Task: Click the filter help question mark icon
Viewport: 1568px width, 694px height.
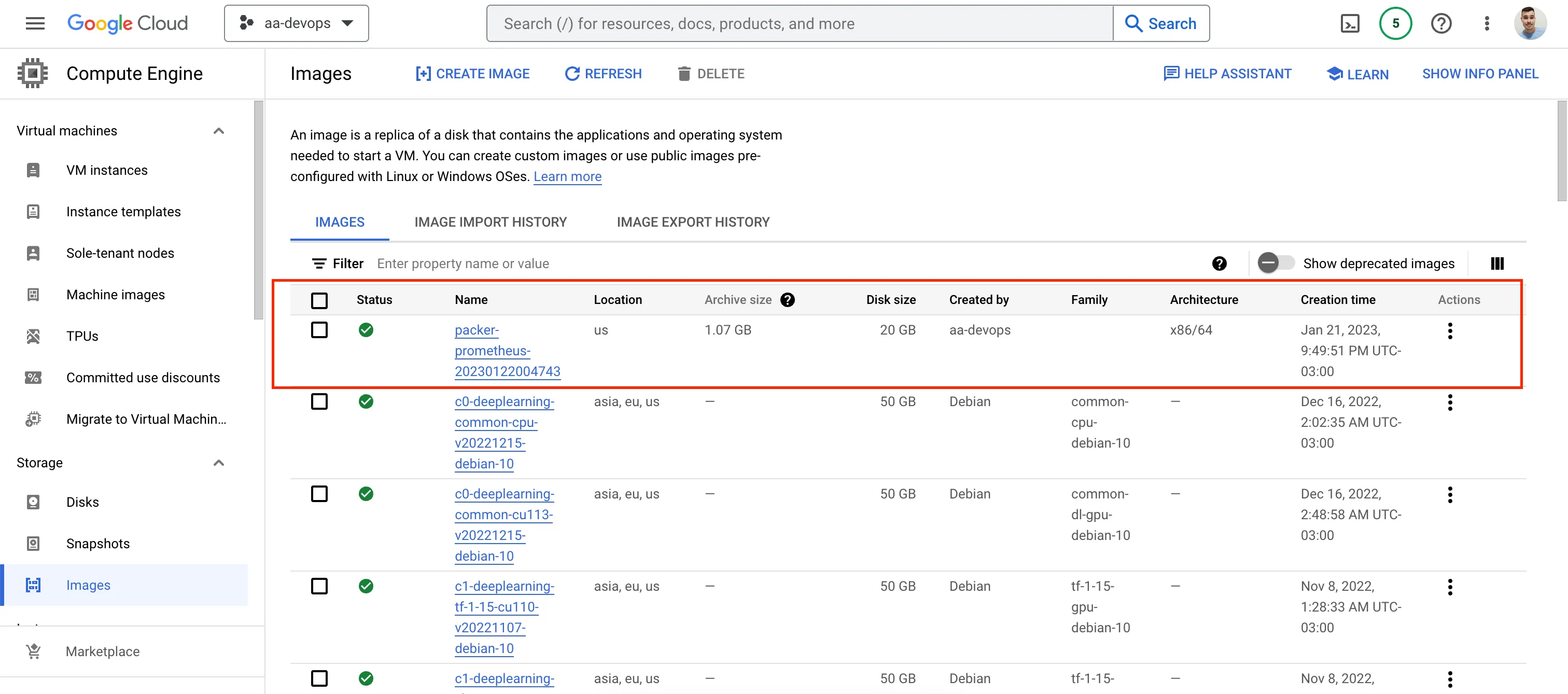Action: pyautogui.click(x=1219, y=263)
